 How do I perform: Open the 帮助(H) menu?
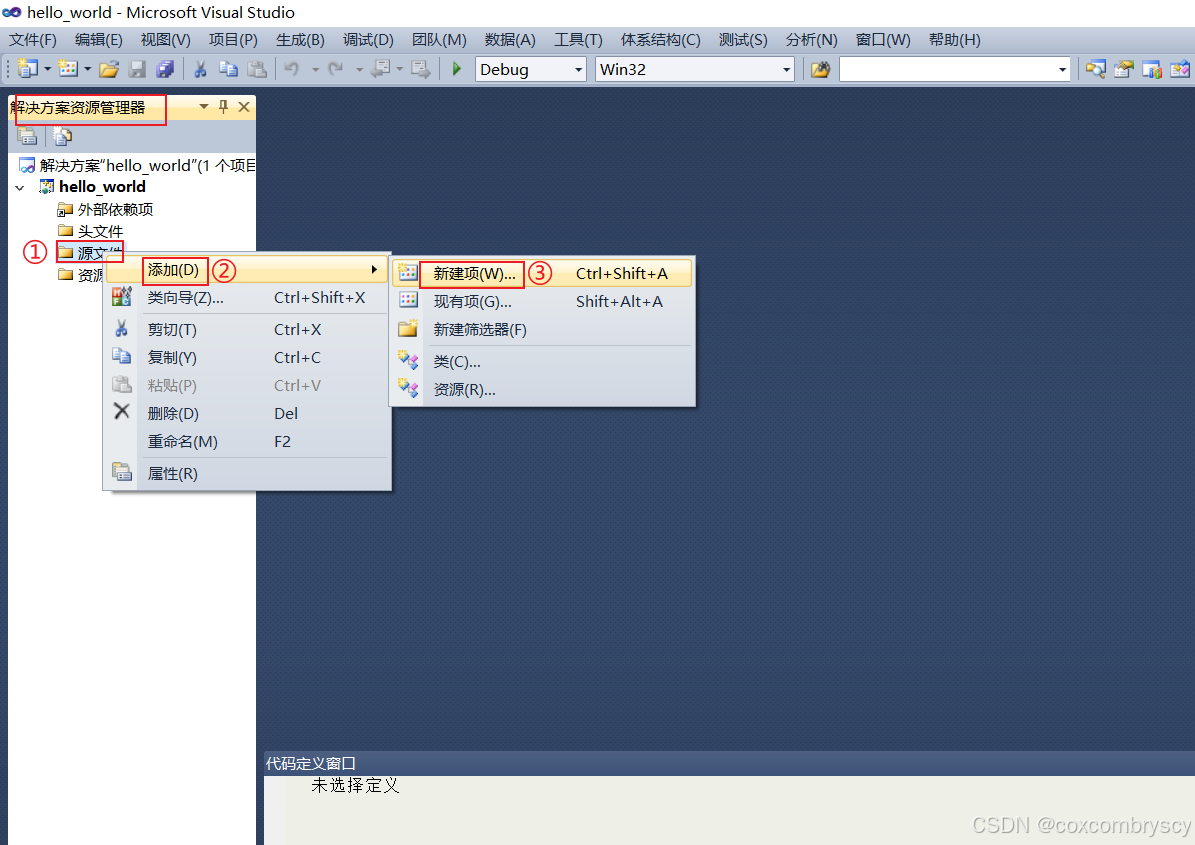(x=954, y=40)
